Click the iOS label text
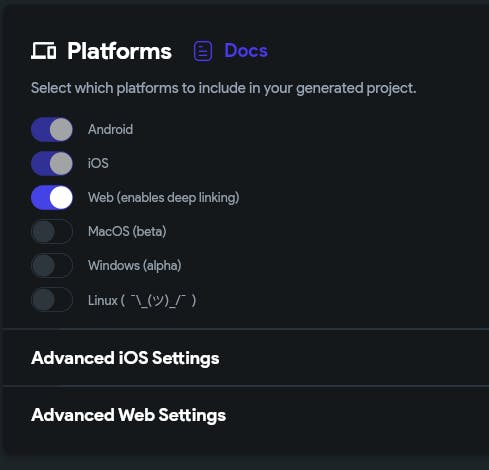The width and height of the screenshot is (489, 470). point(98,163)
